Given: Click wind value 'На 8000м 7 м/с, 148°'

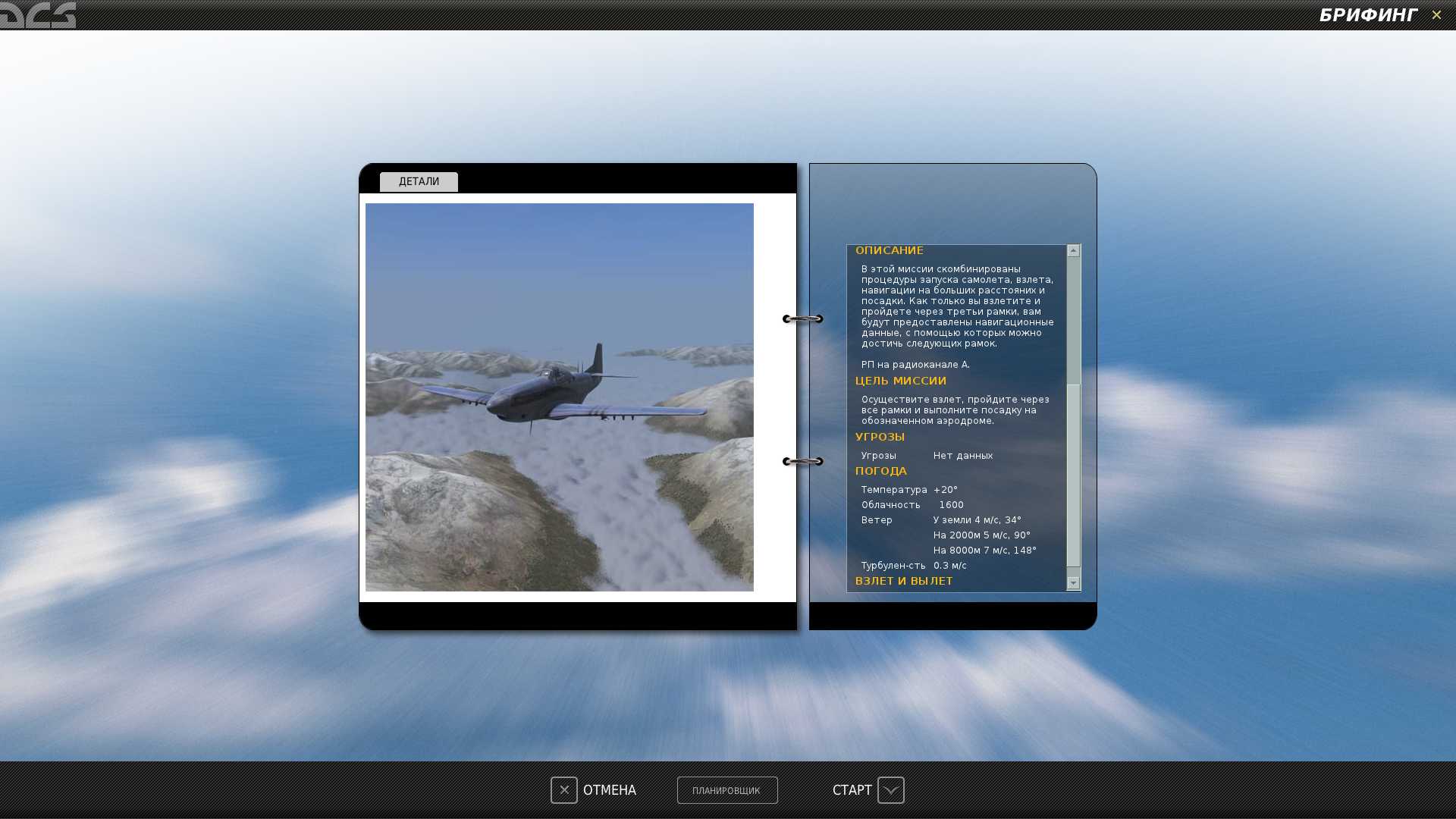Looking at the screenshot, I should click(x=985, y=551).
